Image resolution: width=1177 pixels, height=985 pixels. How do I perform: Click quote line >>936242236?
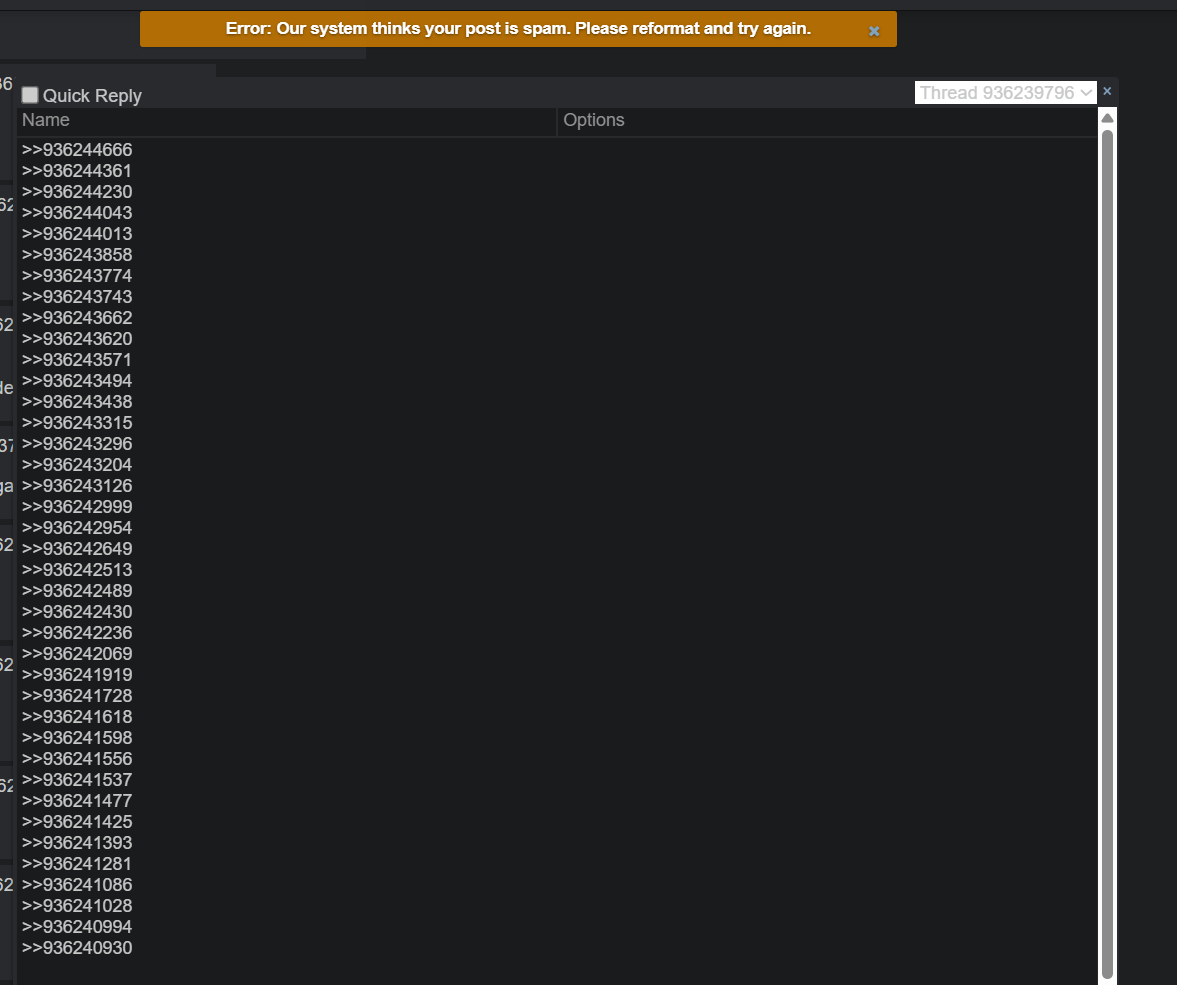(77, 634)
